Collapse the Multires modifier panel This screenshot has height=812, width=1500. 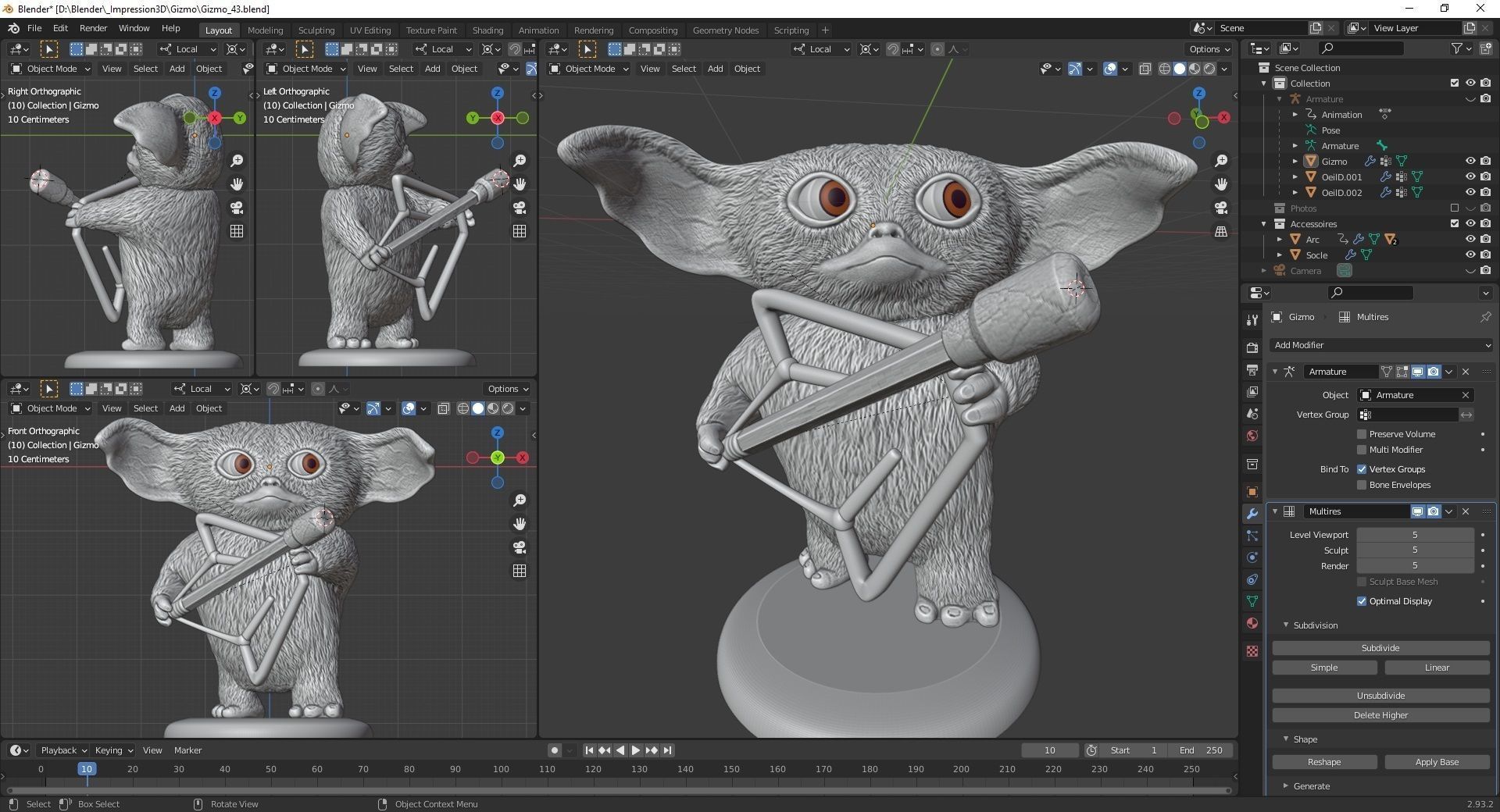click(1275, 511)
